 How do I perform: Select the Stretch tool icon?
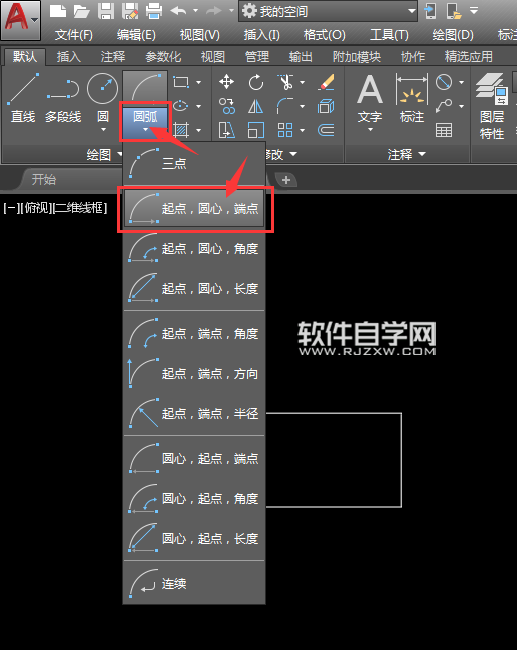(226, 130)
